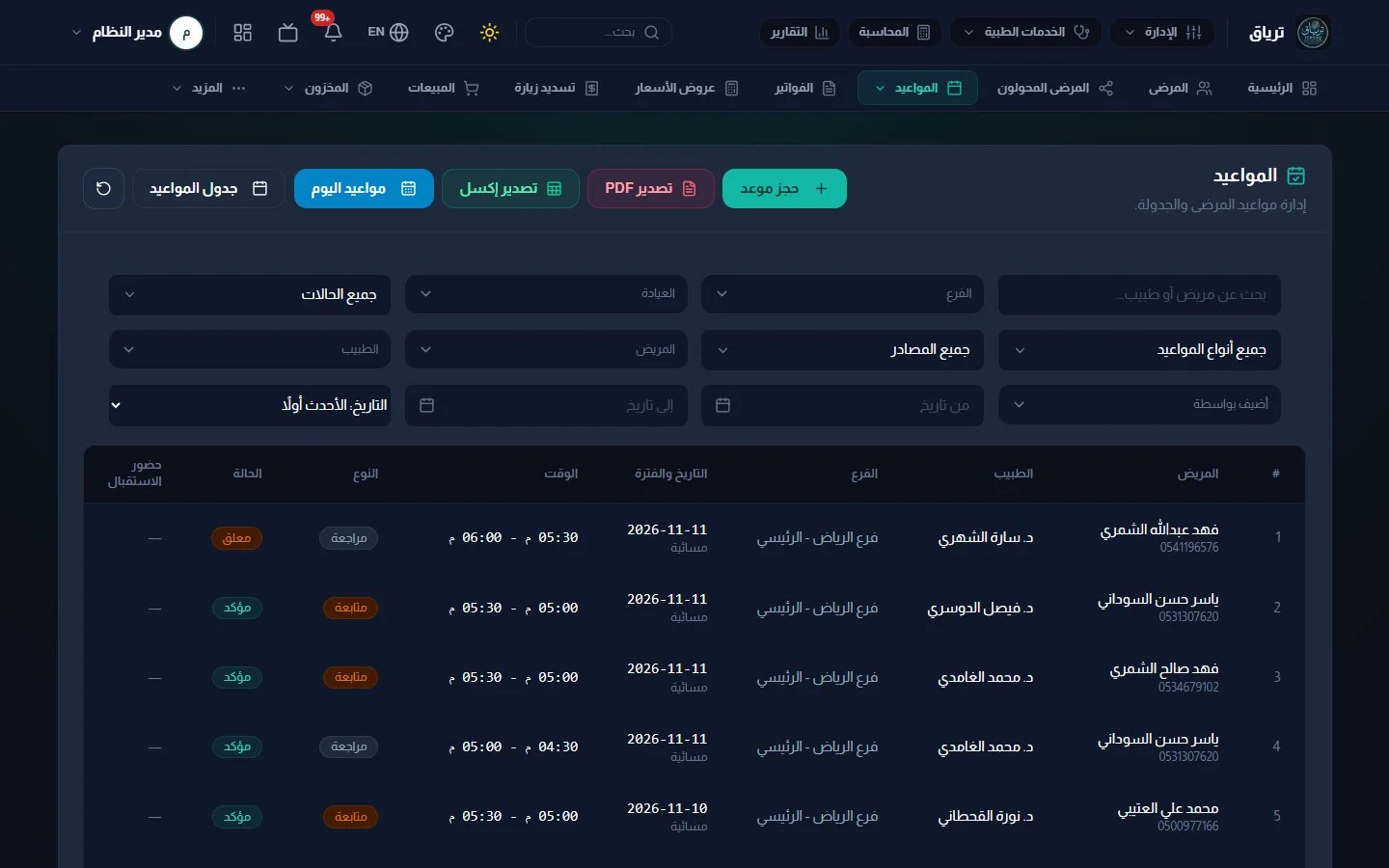The height and width of the screenshot is (868, 1389).
Task: Open the المرضى tab
Action: (x=1180, y=88)
